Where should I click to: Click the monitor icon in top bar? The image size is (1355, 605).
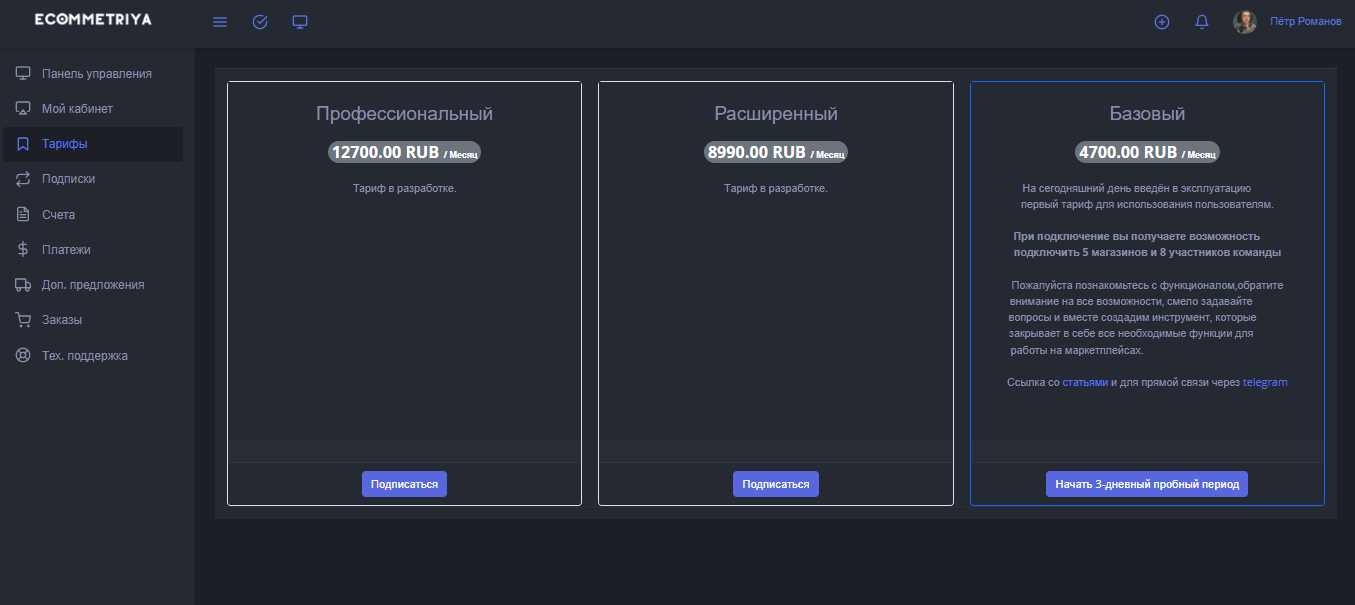click(x=300, y=22)
